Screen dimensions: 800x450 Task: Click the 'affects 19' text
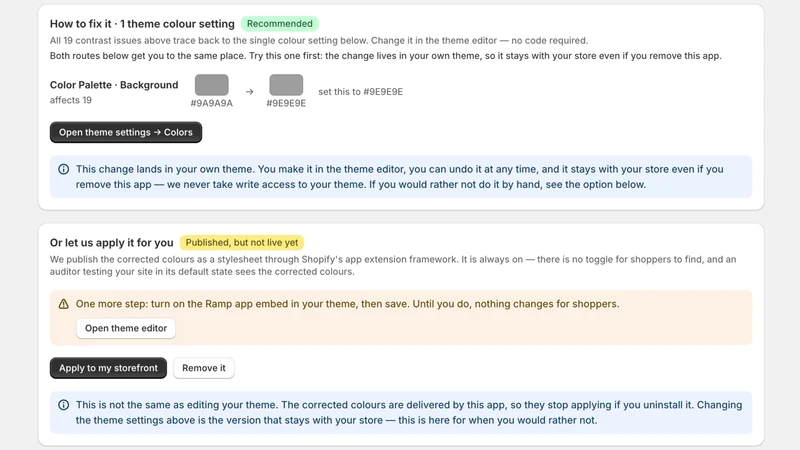coord(70,100)
